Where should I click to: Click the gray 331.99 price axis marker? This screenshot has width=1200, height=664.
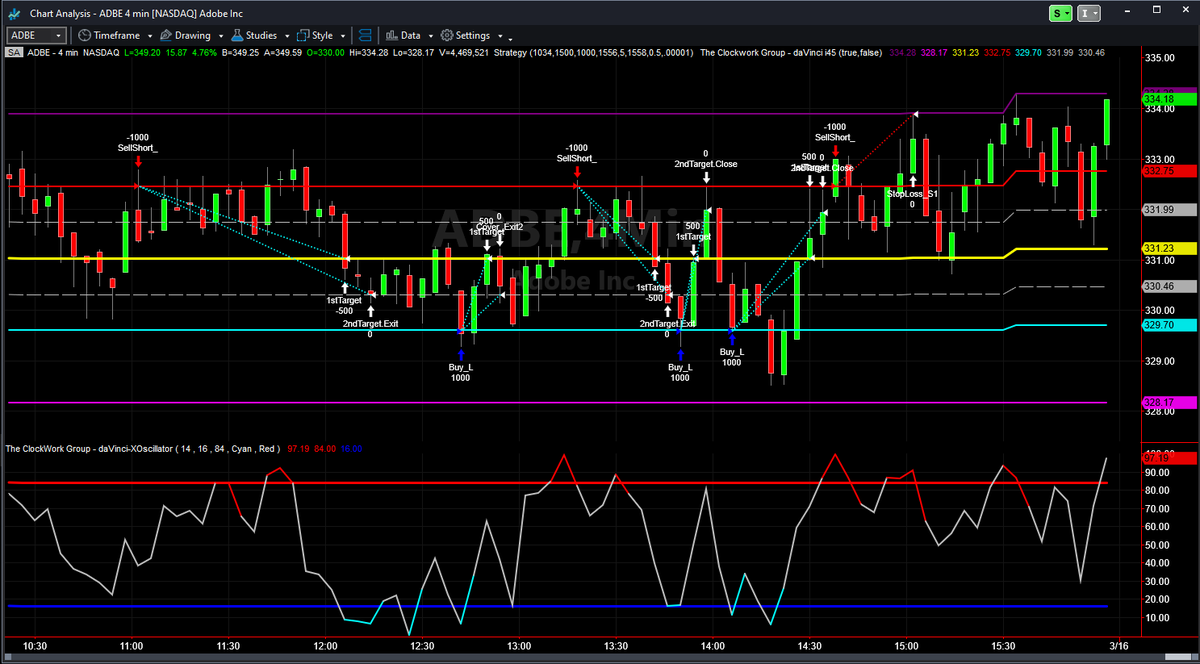1167,209
